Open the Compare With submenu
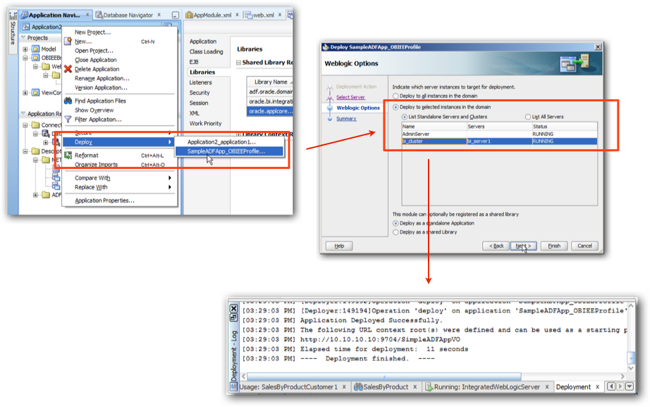The width and height of the screenshot is (650, 407). click(119, 178)
